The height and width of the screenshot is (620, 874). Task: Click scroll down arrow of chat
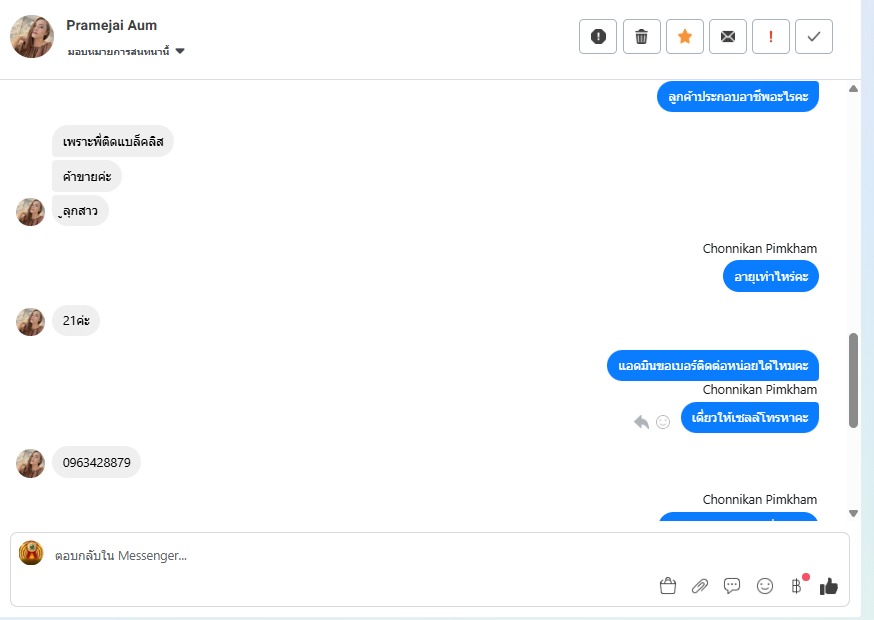pyautogui.click(x=853, y=514)
